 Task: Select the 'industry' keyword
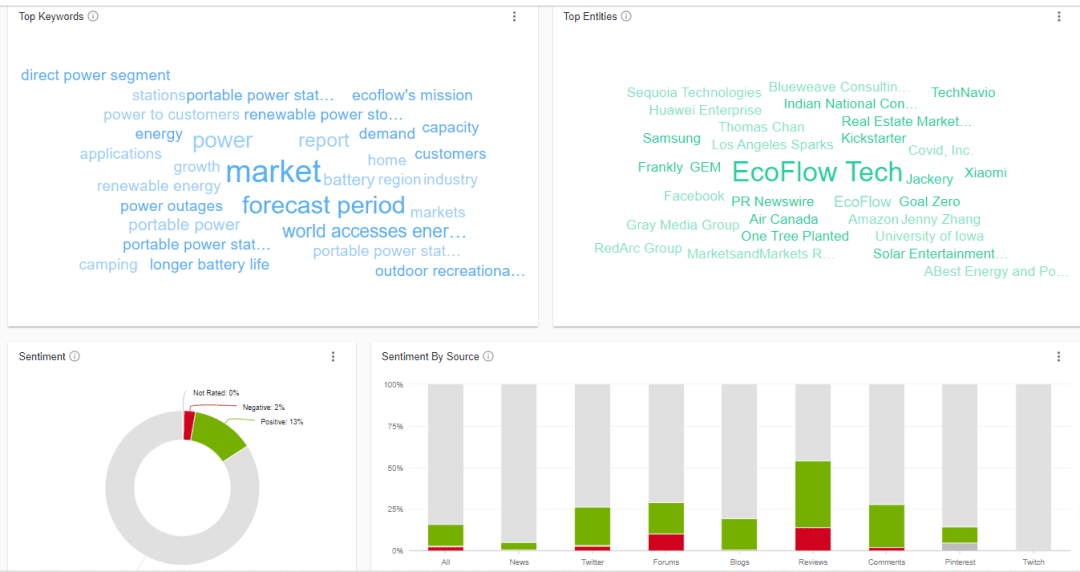pos(450,179)
